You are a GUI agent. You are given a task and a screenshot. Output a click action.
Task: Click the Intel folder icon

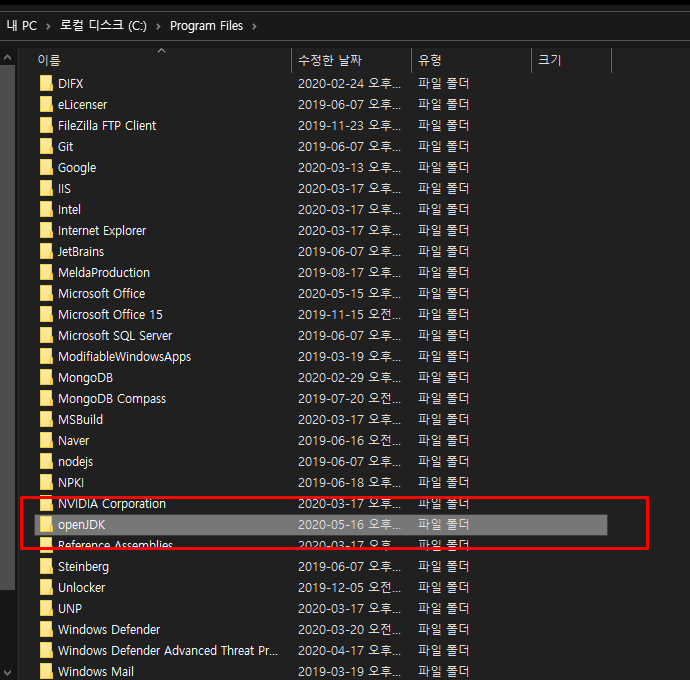[46, 210]
